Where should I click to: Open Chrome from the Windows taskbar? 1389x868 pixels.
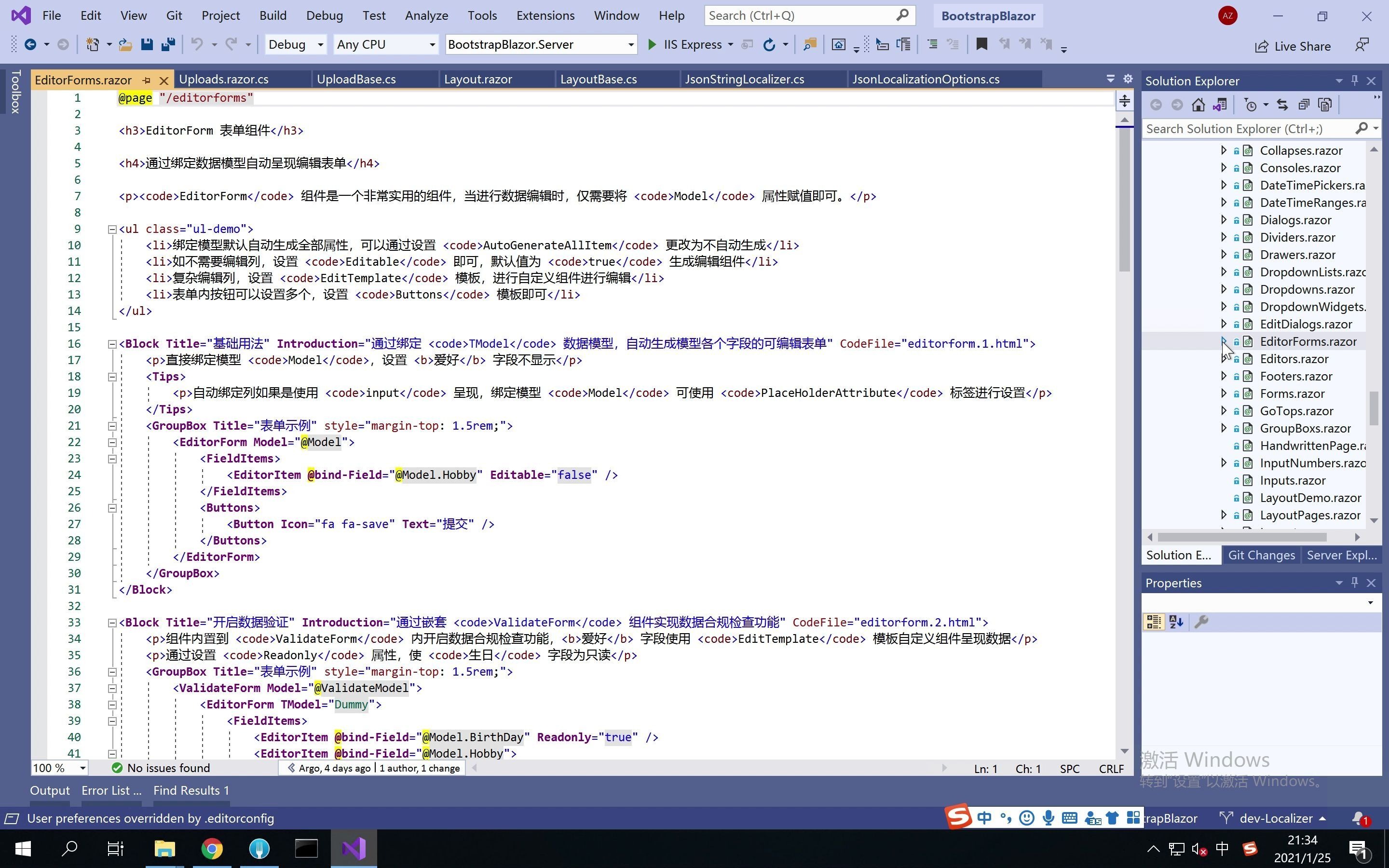(x=212, y=849)
